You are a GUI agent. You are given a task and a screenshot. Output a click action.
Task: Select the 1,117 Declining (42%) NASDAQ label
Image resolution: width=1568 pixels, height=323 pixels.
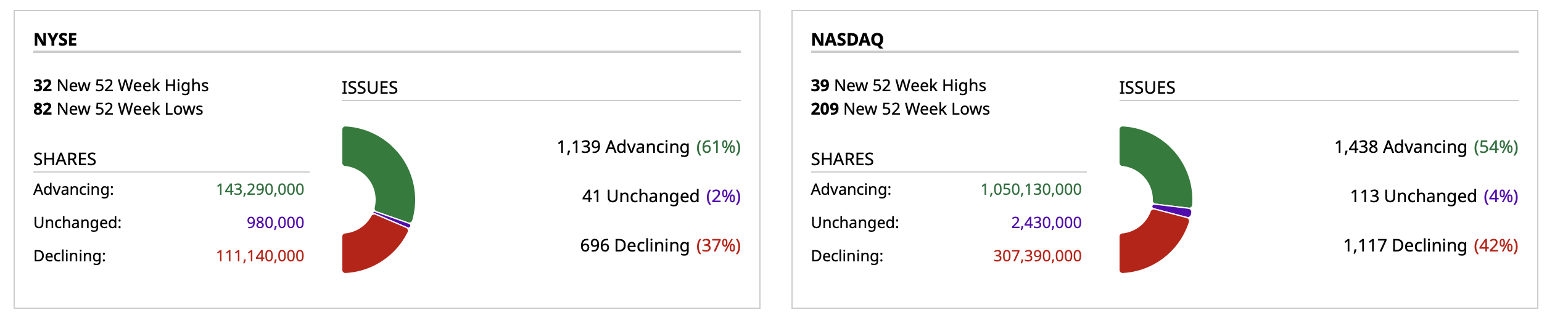[x=1430, y=245]
